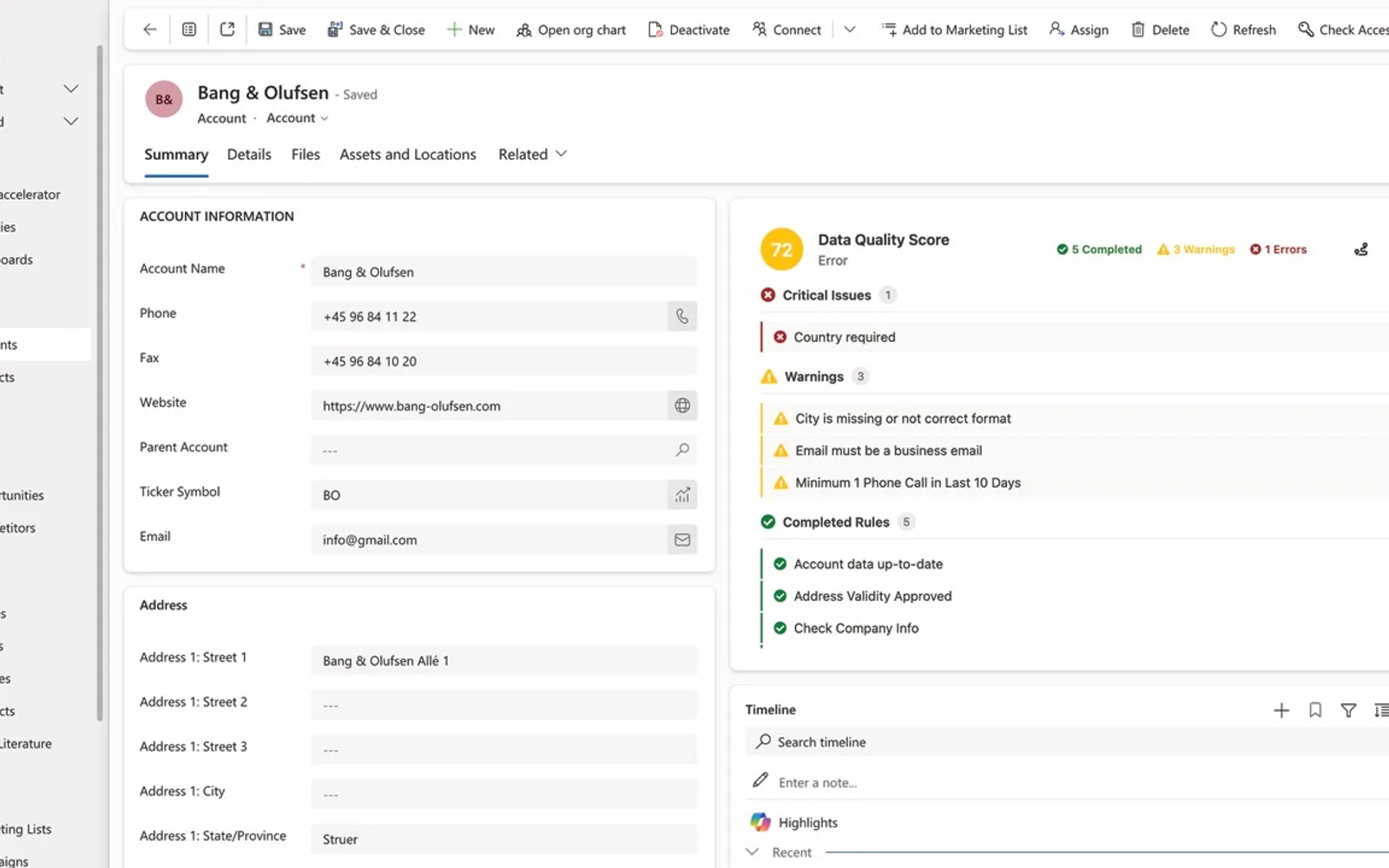Click the Search timeline field

coord(1067,742)
